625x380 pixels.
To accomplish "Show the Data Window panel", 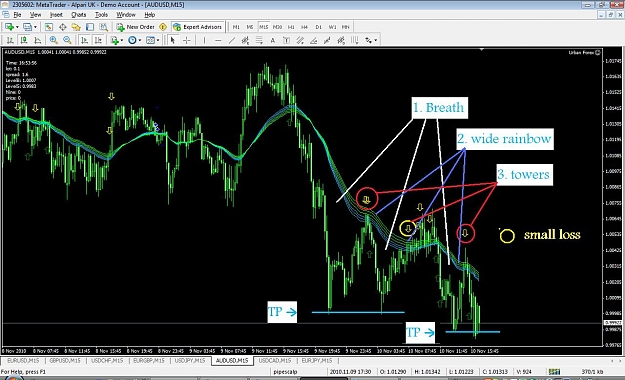I will click(63, 27).
